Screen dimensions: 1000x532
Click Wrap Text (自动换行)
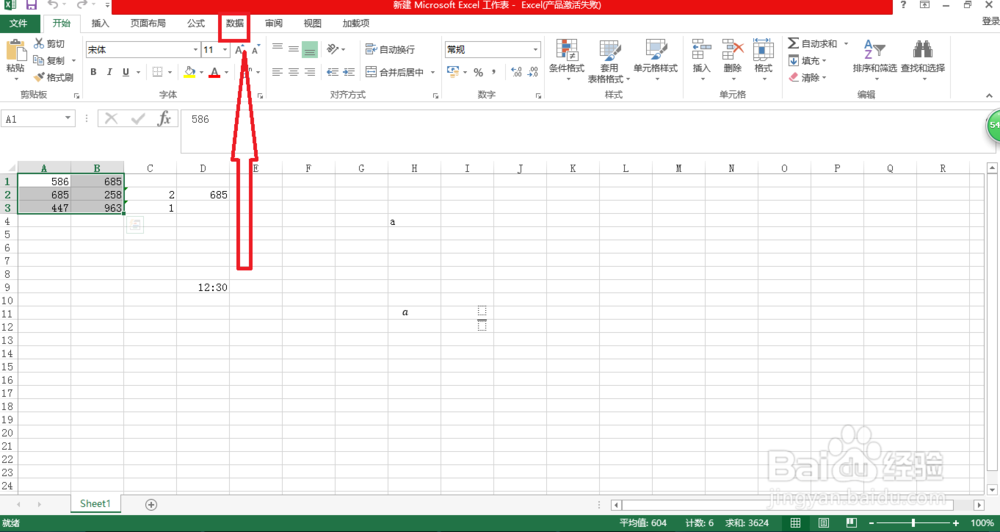(x=390, y=49)
